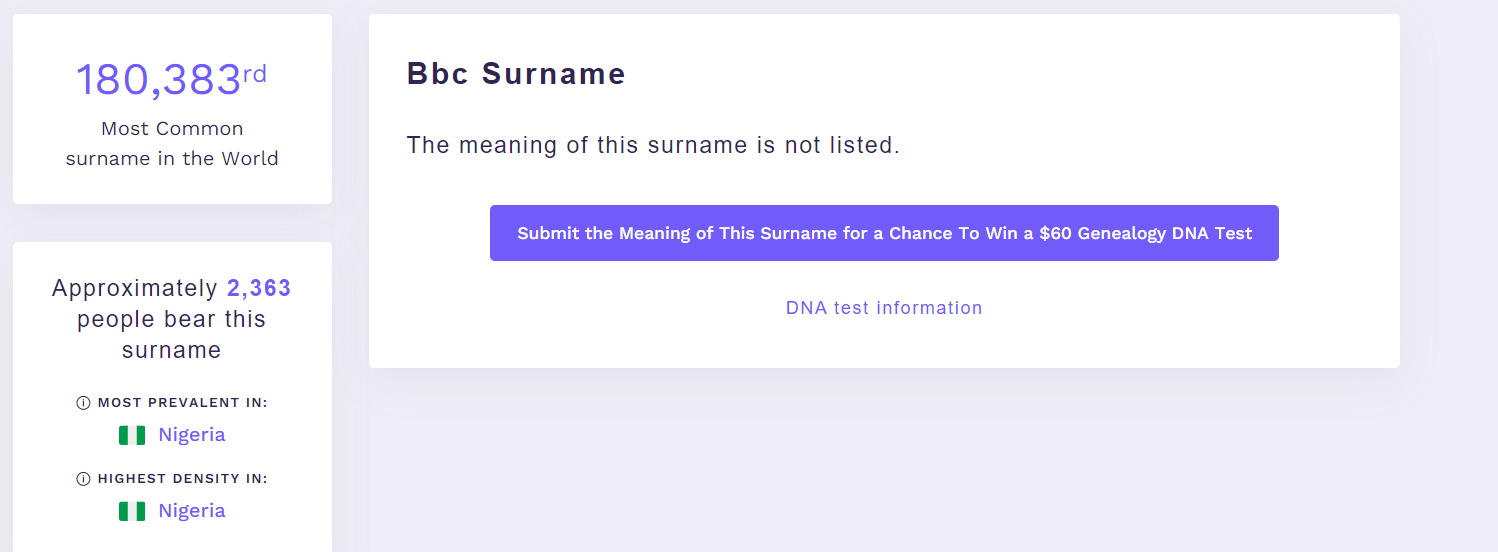This screenshot has width=1498, height=552.
Task: Click the Nigeria flag under Highest Density In
Action: click(x=132, y=511)
